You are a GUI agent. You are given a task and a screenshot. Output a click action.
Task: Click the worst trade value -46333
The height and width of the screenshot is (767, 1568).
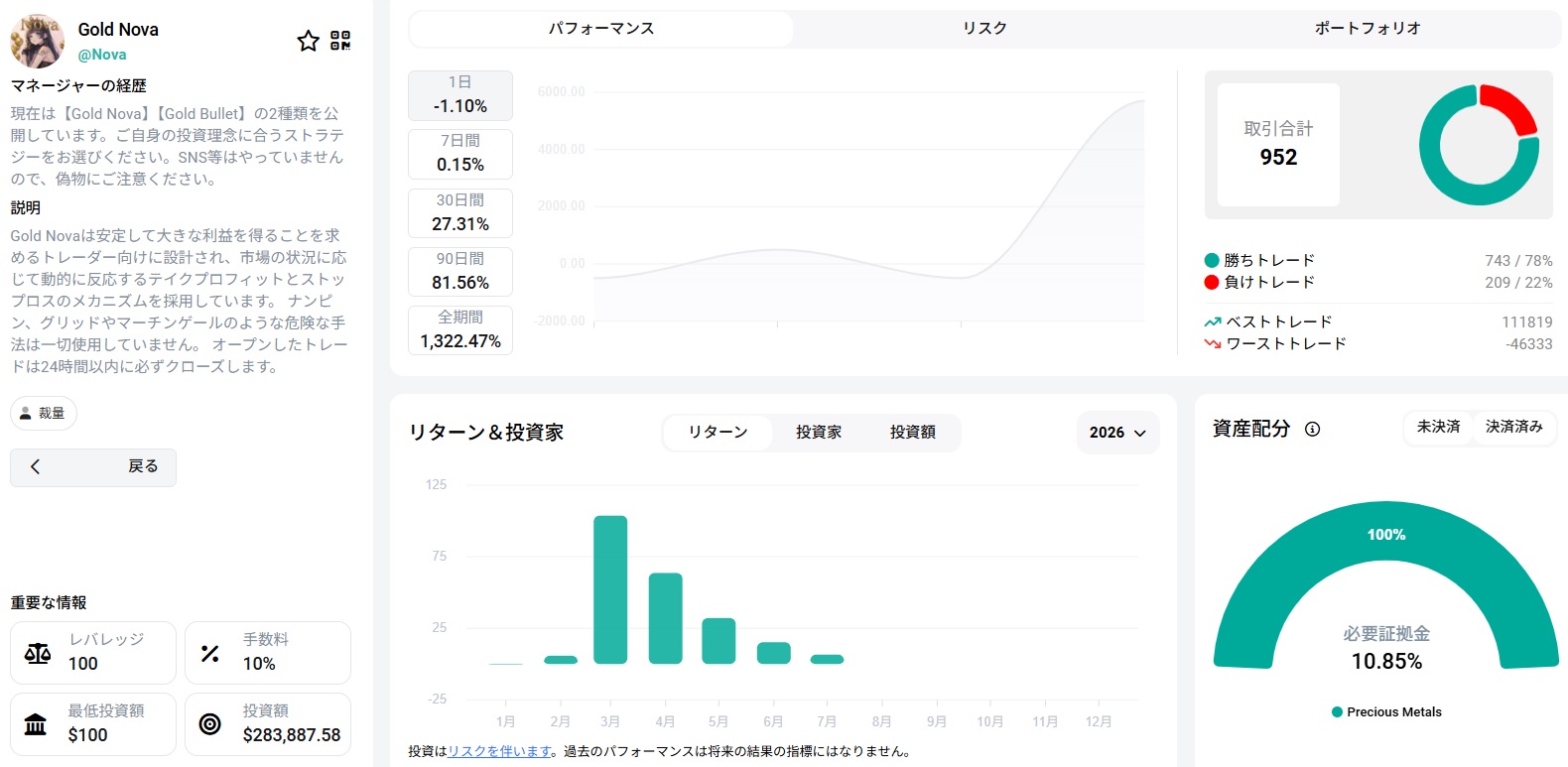[x=1529, y=344]
